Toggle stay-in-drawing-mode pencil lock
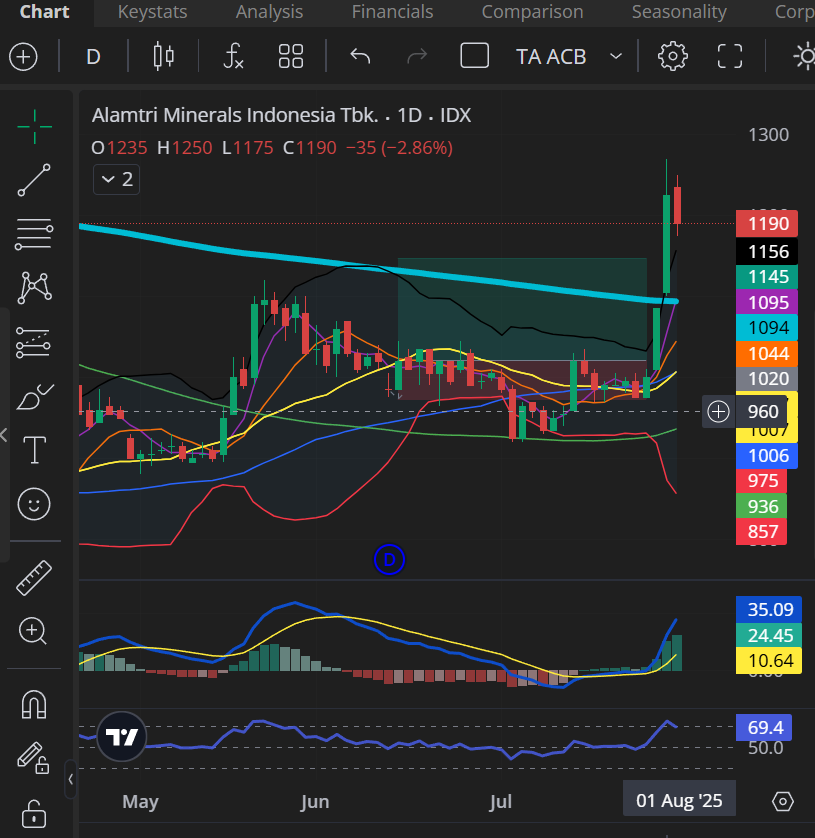 (x=33, y=758)
